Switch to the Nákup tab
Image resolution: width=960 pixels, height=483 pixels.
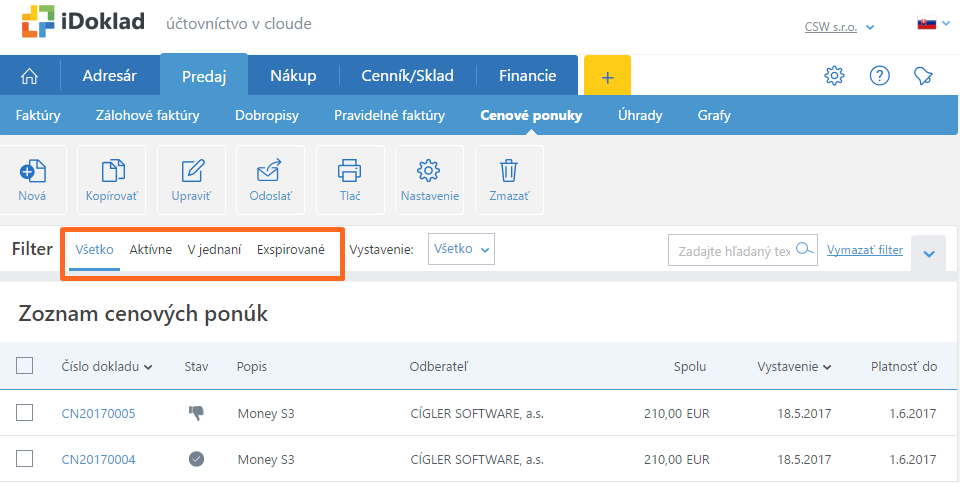point(293,76)
